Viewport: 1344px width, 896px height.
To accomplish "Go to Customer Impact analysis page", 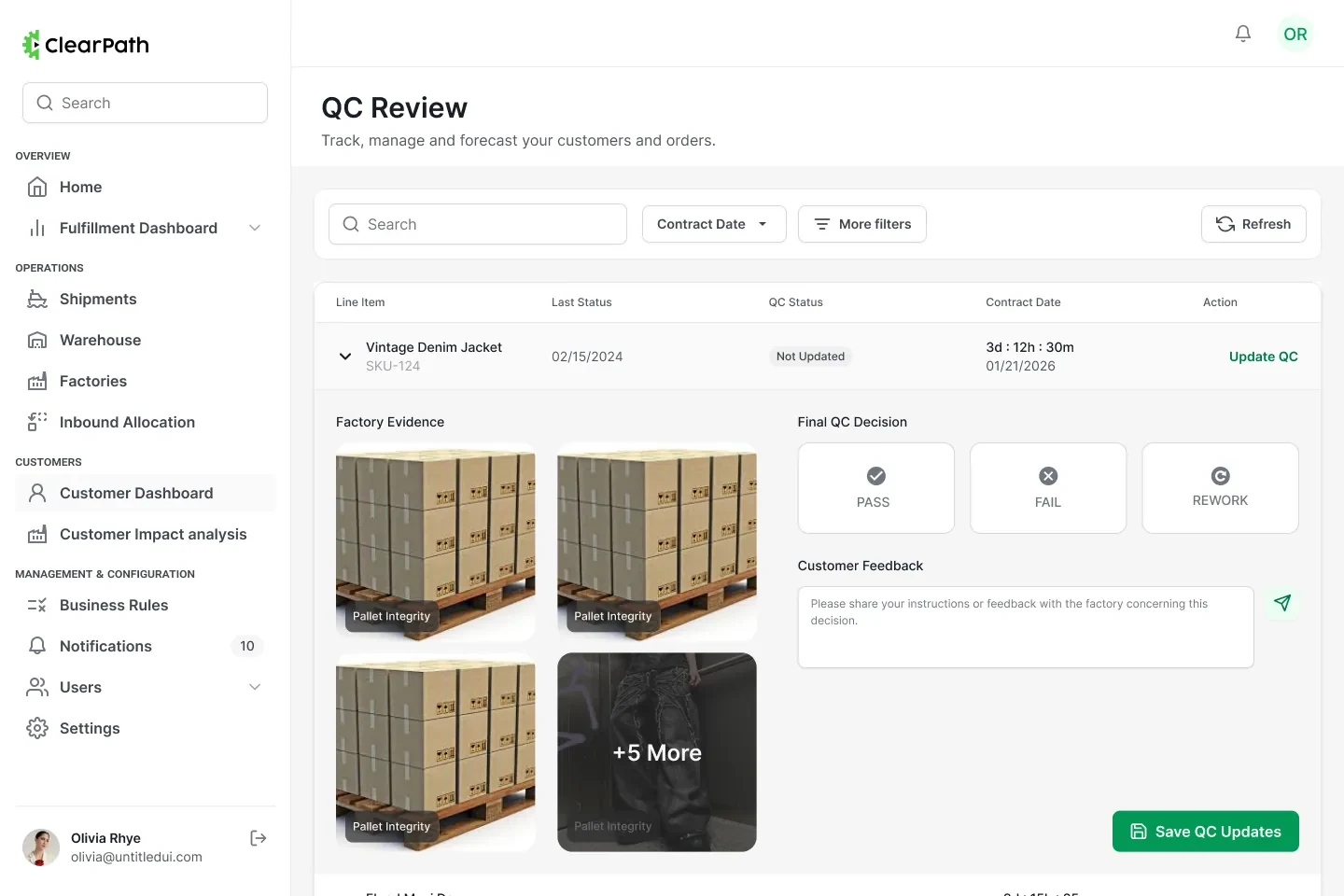I will [x=146, y=534].
